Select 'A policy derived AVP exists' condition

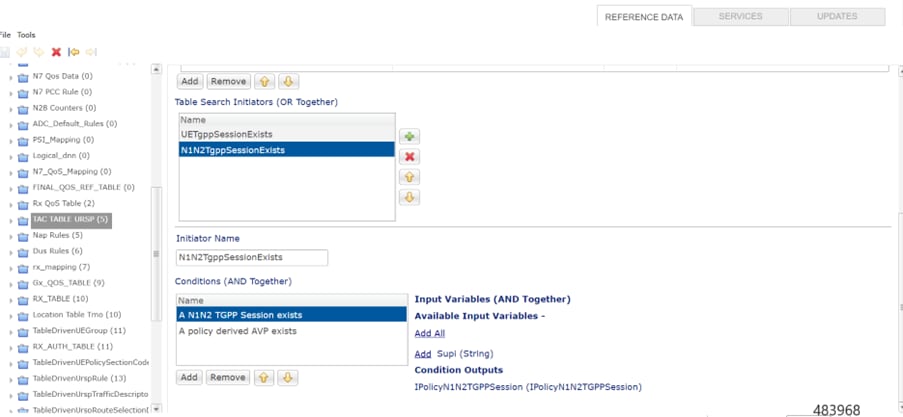[x=291, y=331]
